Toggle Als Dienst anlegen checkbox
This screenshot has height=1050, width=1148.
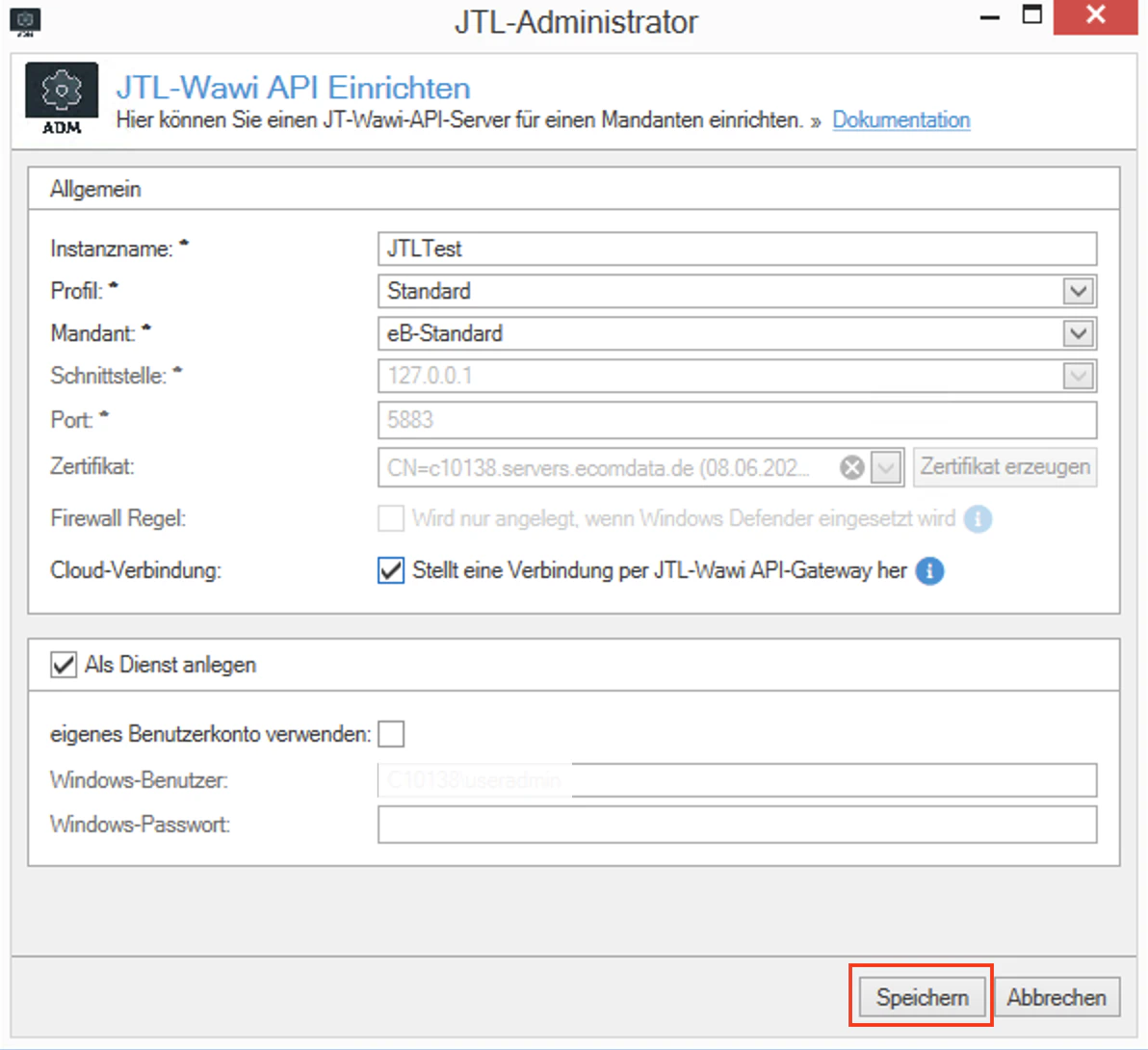click(64, 665)
